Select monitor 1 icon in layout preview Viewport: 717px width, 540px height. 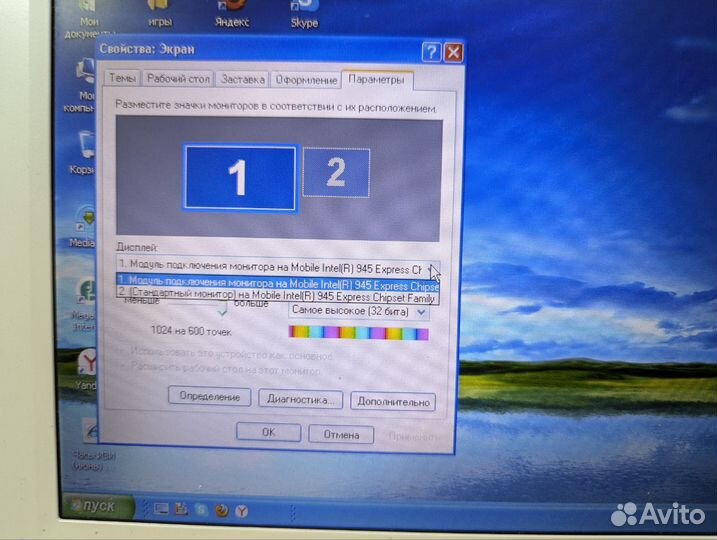tap(239, 177)
